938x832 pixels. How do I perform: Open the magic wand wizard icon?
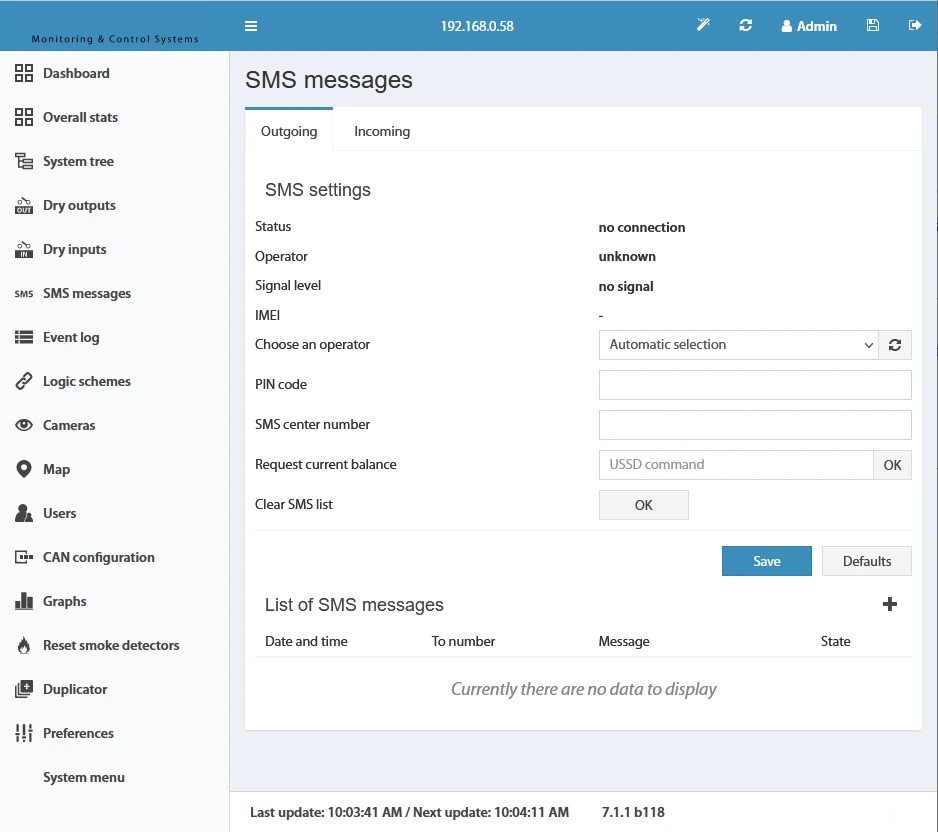pyautogui.click(x=703, y=25)
